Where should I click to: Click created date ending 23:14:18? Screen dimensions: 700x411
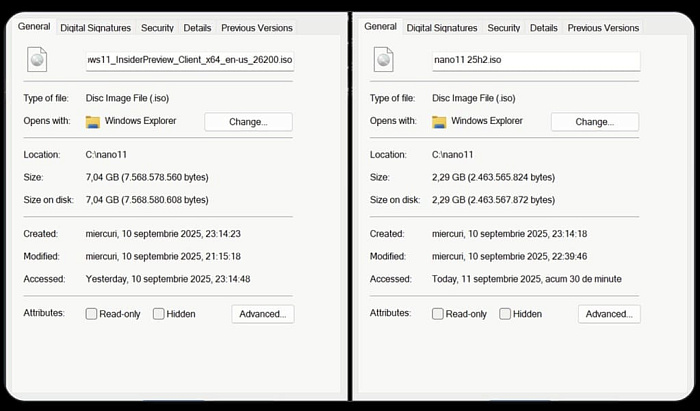(509, 234)
